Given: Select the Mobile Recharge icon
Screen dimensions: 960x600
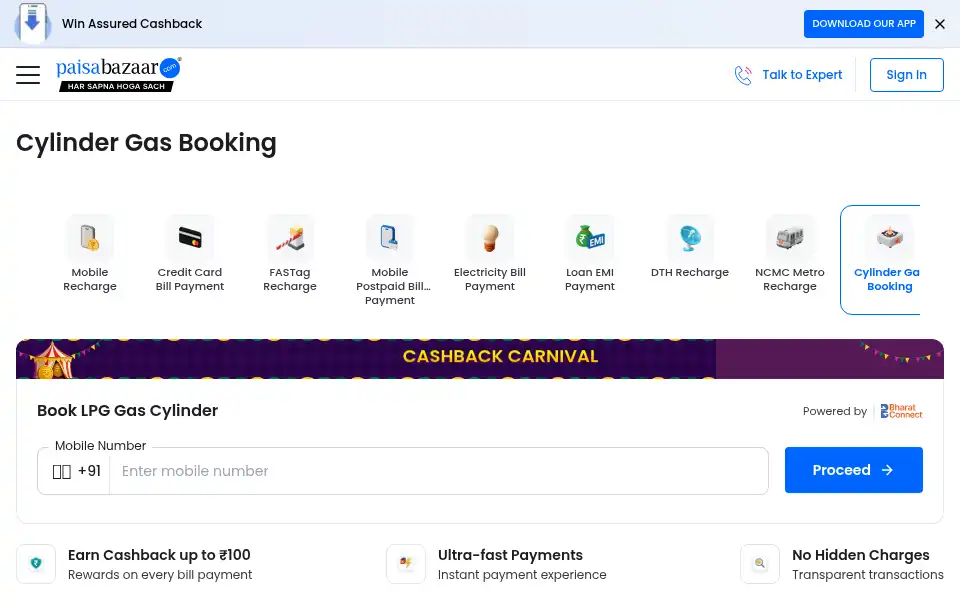Looking at the screenshot, I should [x=90, y=238].
